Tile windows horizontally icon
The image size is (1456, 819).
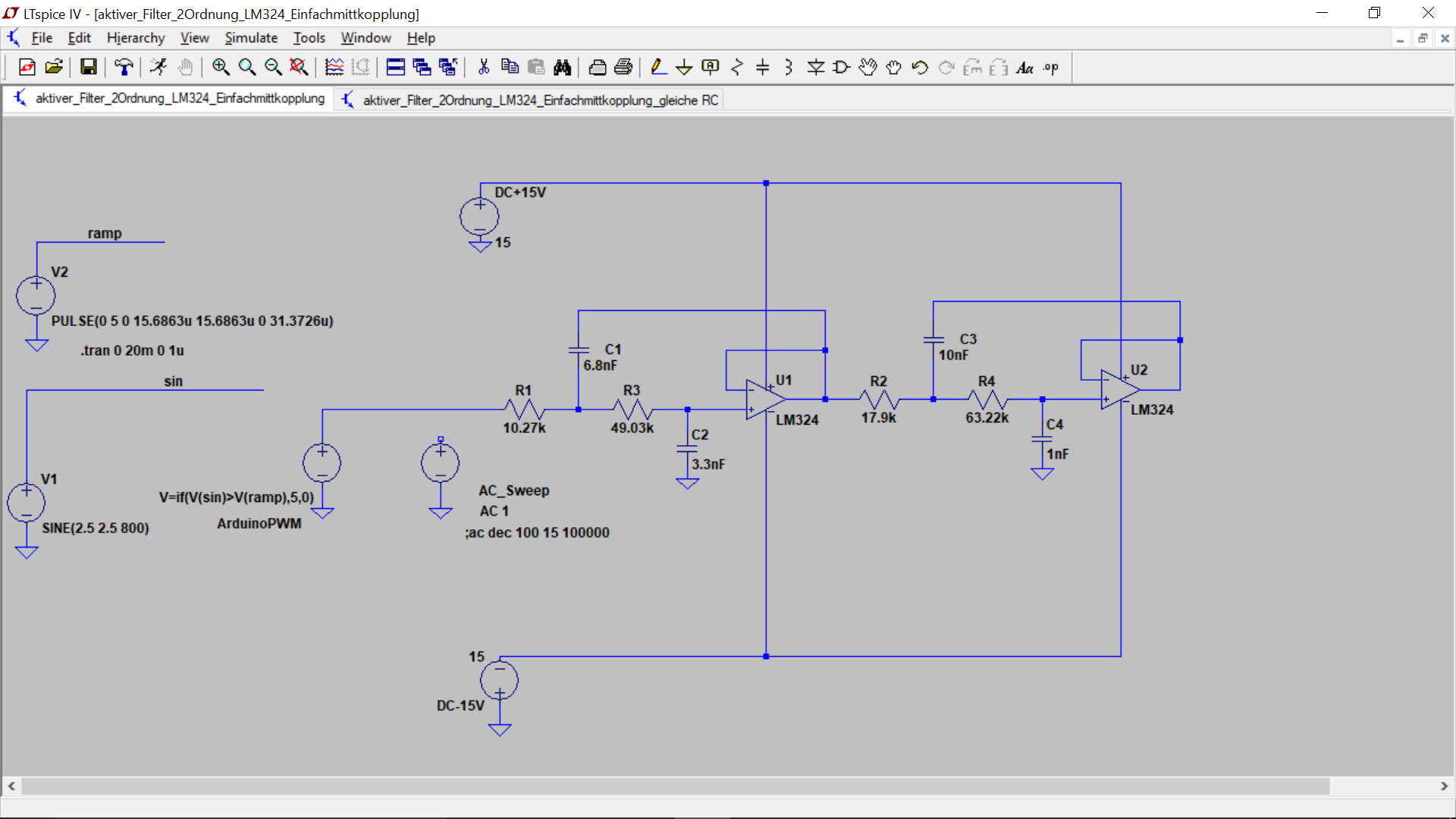[x=396, y=67]
